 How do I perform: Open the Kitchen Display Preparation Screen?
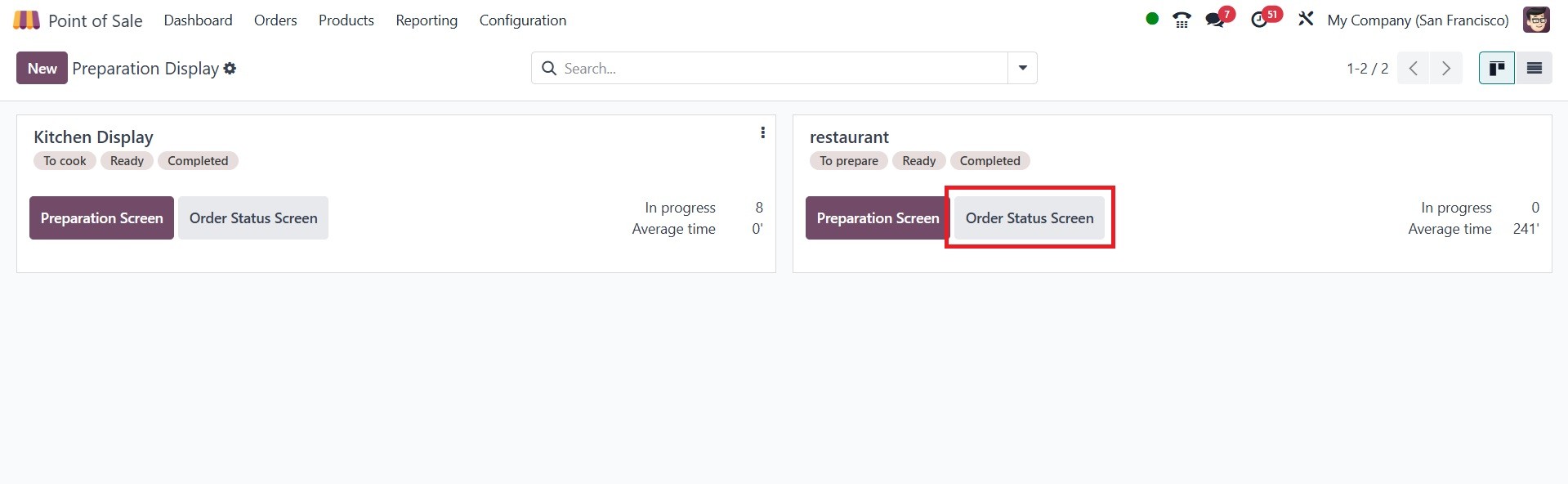point(101,218)
